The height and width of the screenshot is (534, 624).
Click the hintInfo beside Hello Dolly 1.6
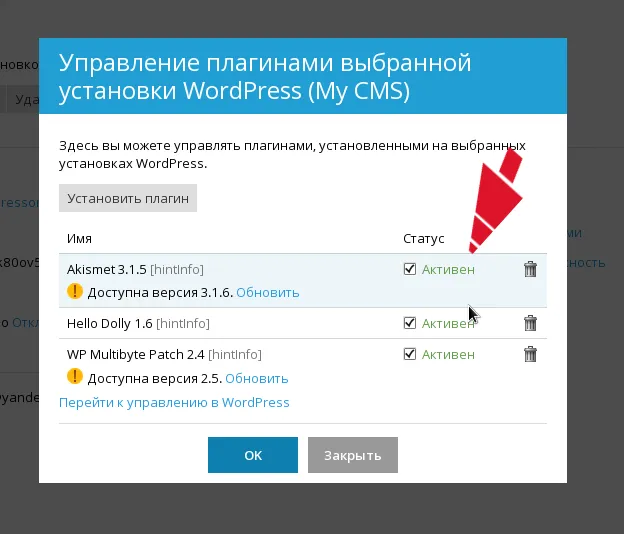(183, 324)
